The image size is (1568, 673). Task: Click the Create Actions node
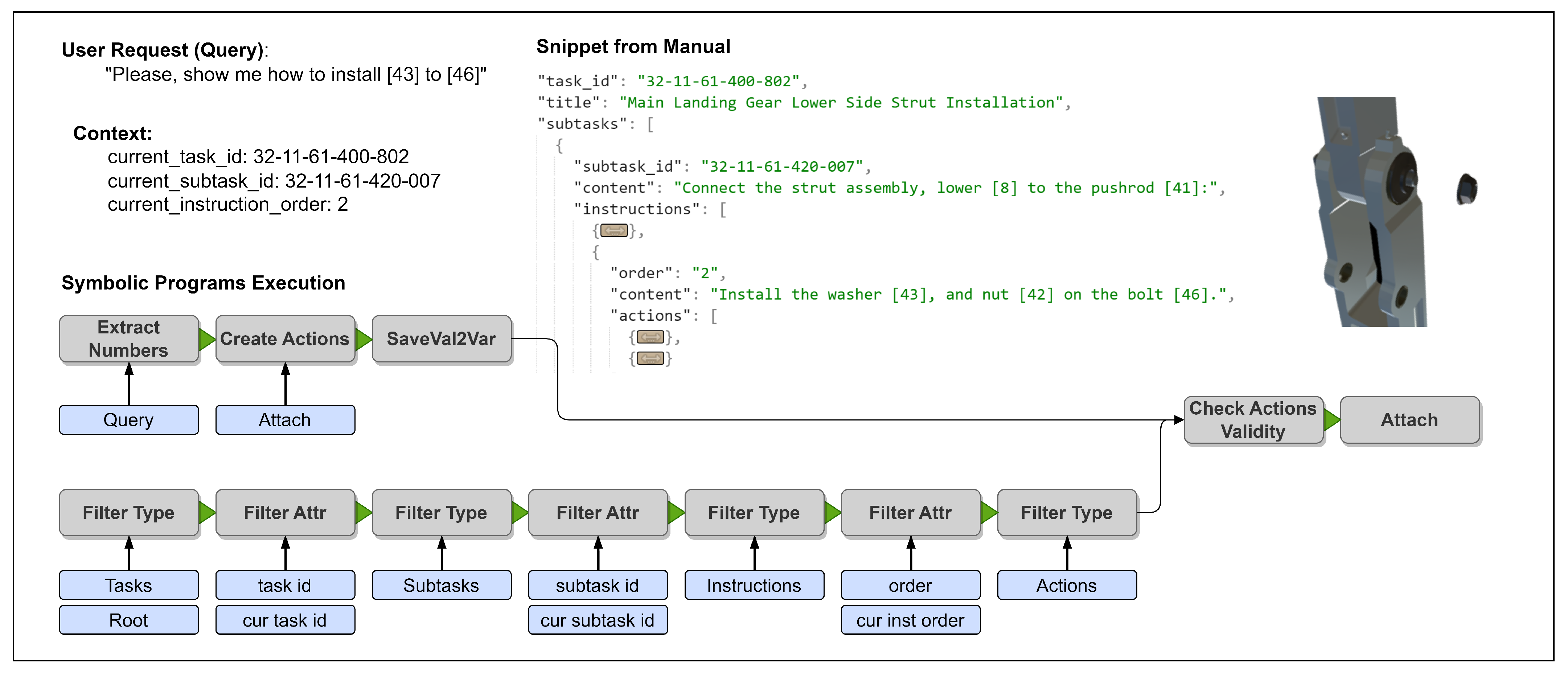coord(285,339)
